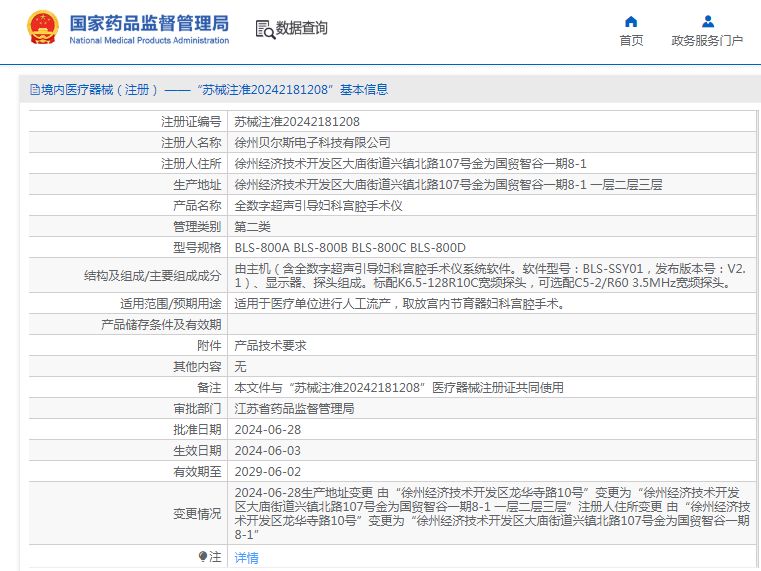Click the 政务服务门户 person icon
The image size is (761, 571).
[x=708, y=21]
